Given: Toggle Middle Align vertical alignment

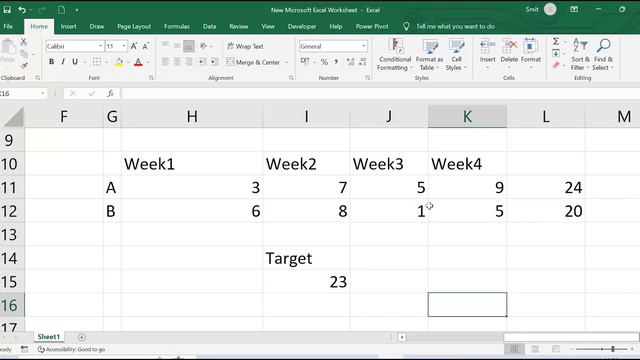Looking at the screenshot, I should coord(177,46).
